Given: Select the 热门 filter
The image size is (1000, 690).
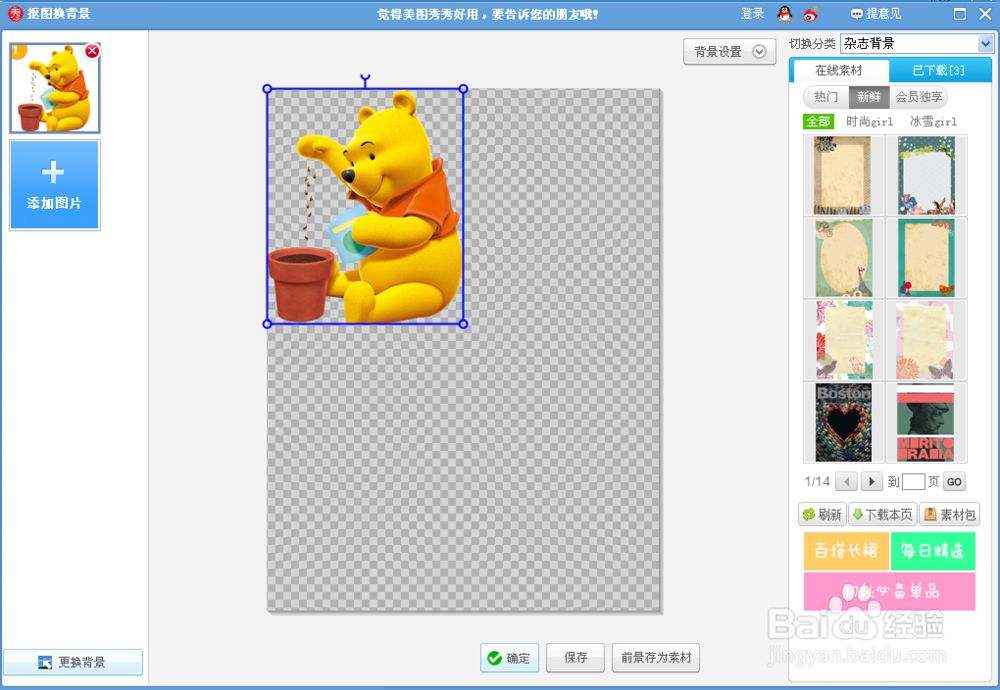Looking at the screenshot, I should pos(826,97).
